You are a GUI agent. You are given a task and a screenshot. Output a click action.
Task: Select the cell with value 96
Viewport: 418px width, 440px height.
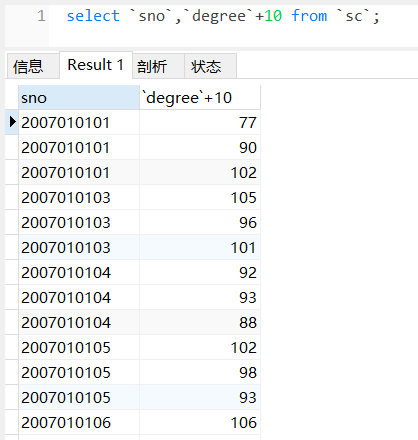(200, 222)
